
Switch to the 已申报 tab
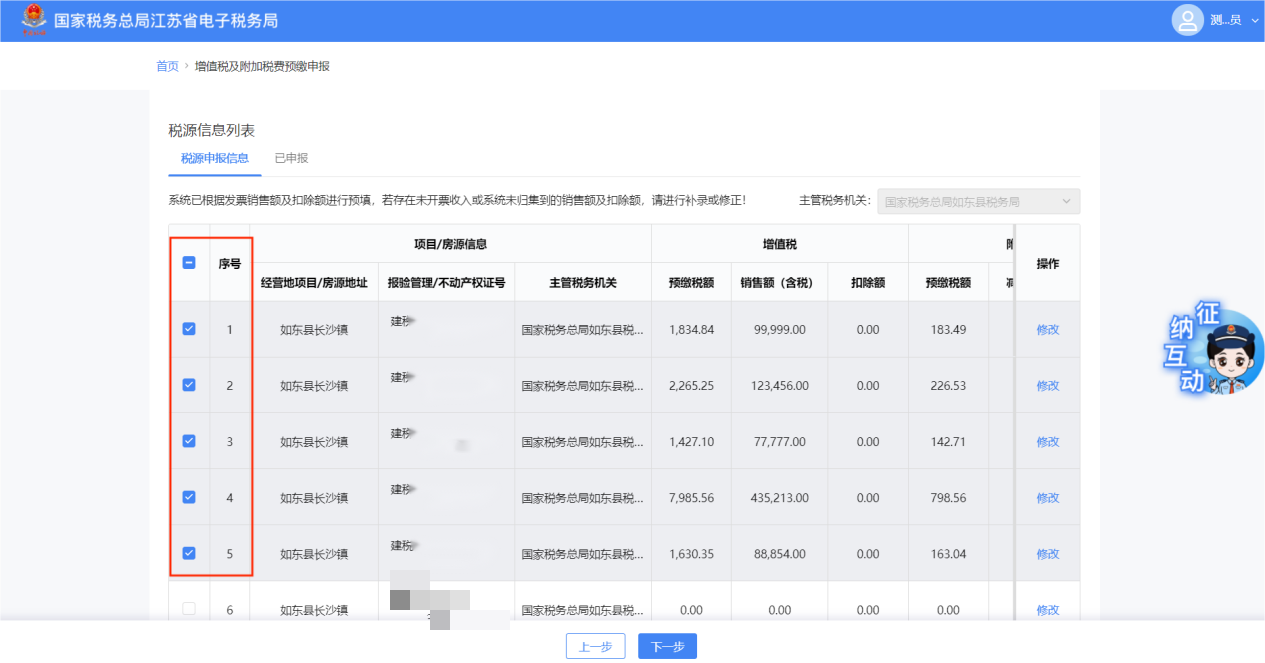point(291,158)
